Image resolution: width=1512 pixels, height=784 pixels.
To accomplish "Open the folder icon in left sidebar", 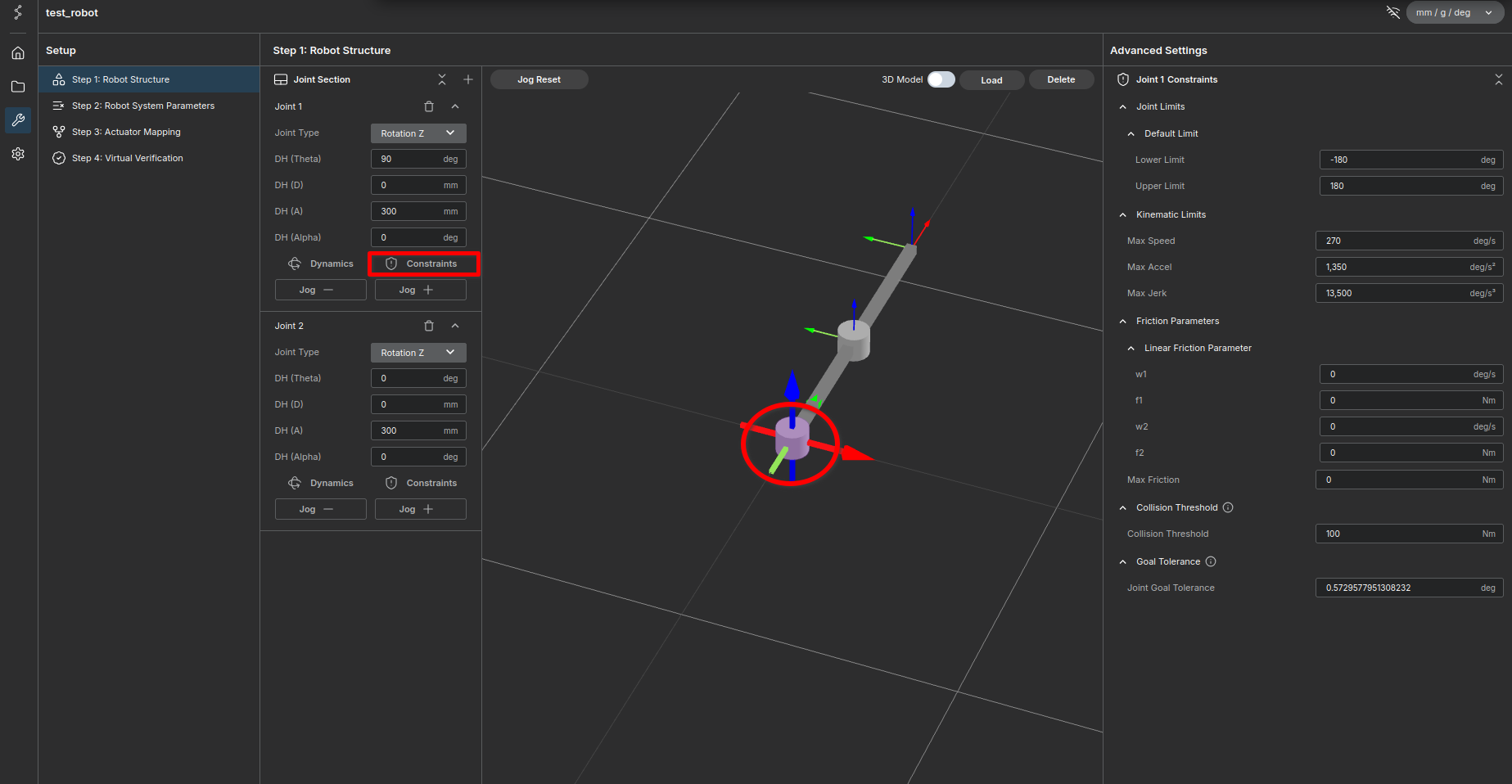I will click(x=18, y=87).
